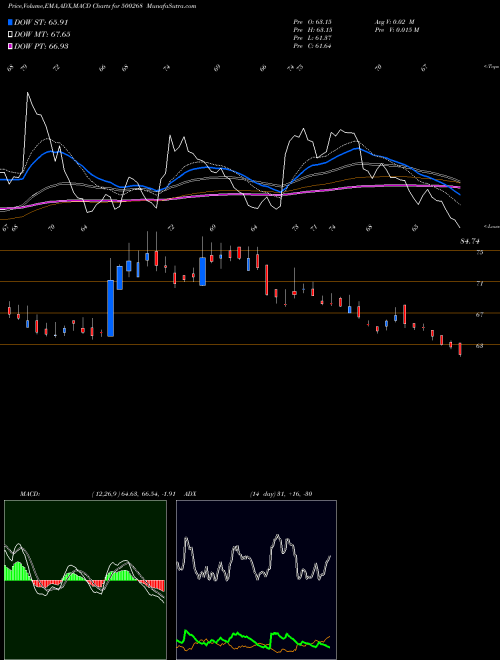Click the chart title mentioning MunafaSutra.com
500x660 pixels.
102,6
